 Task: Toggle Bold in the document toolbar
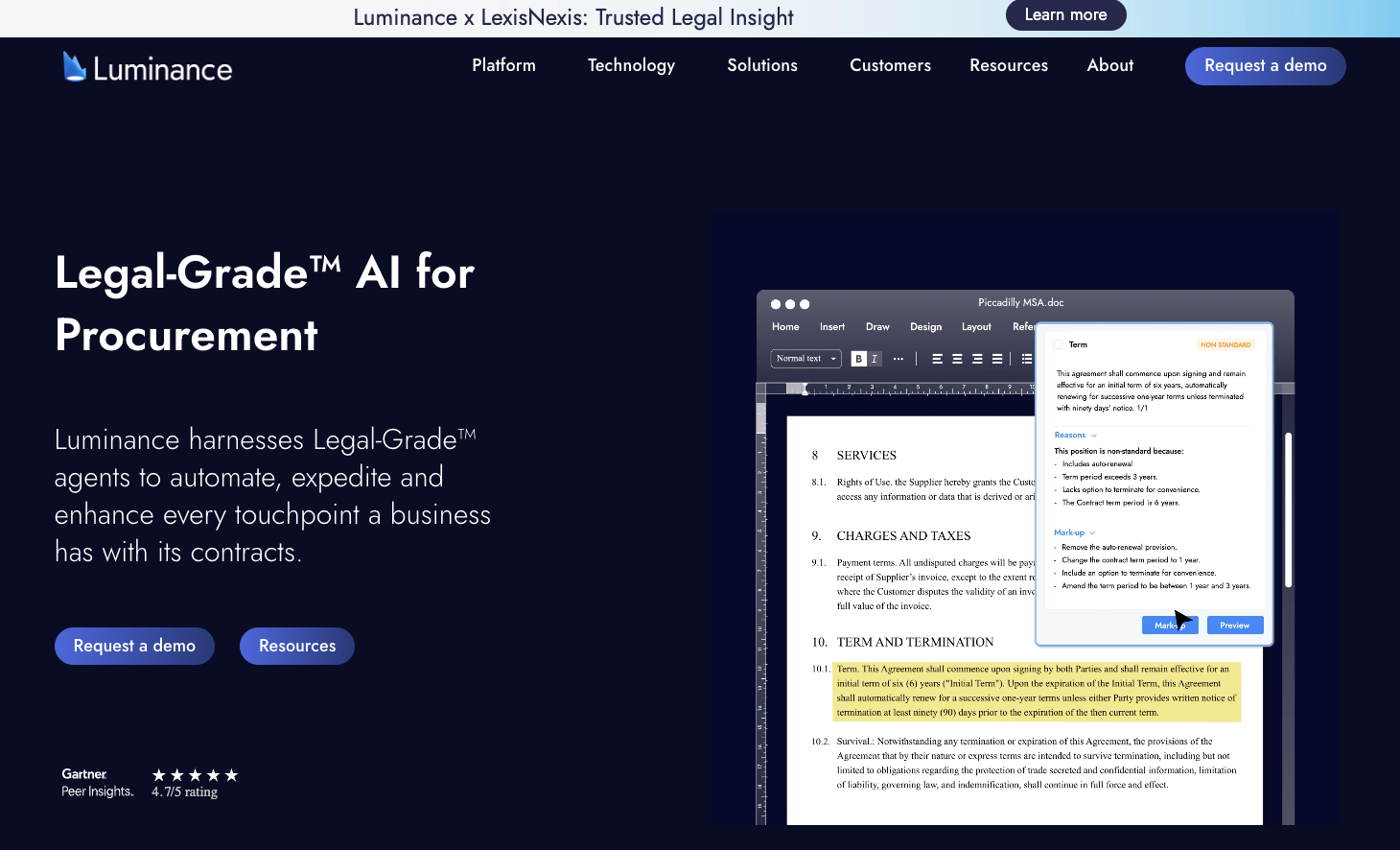[859, 359]
